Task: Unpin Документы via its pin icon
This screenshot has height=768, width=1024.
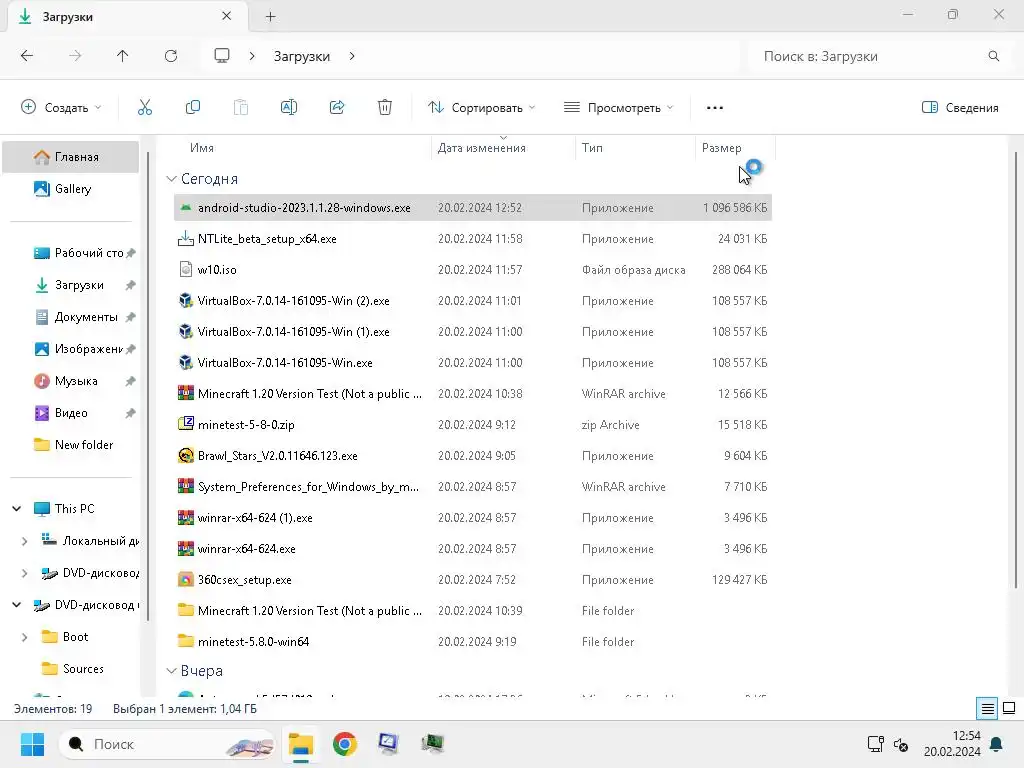Action: (130, 317)
